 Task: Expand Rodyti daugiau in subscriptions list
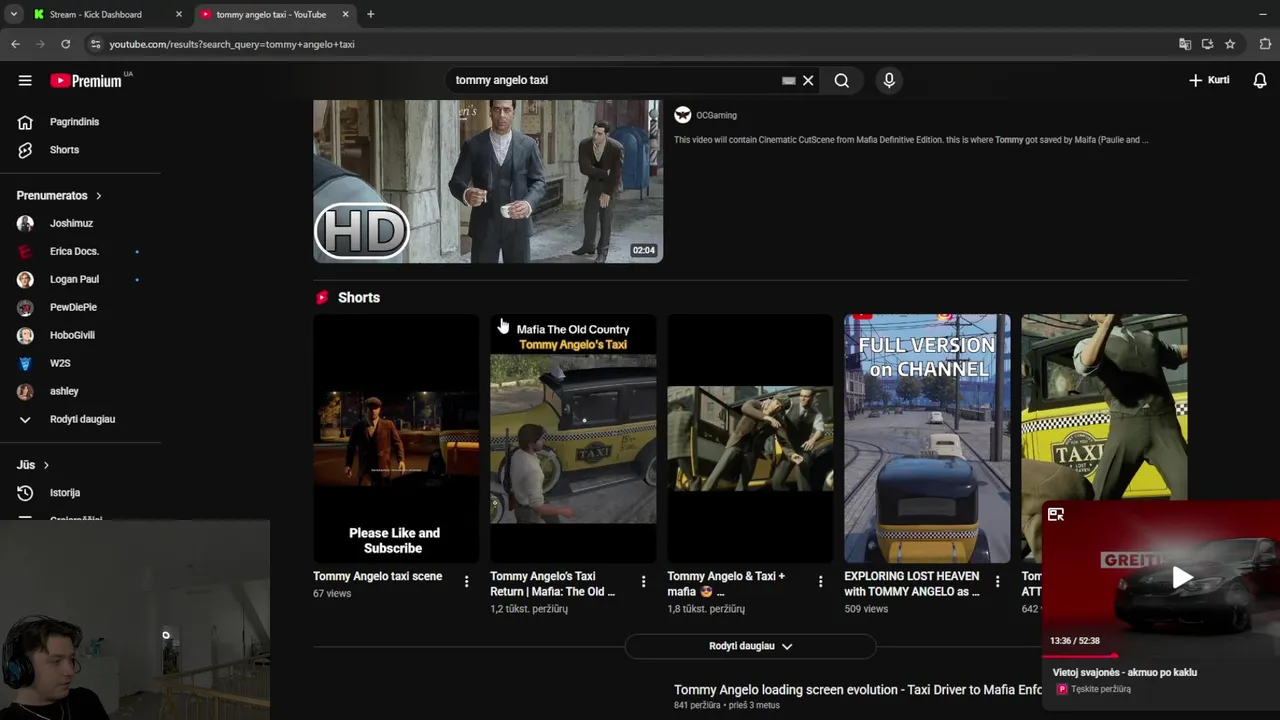[80, 419]
